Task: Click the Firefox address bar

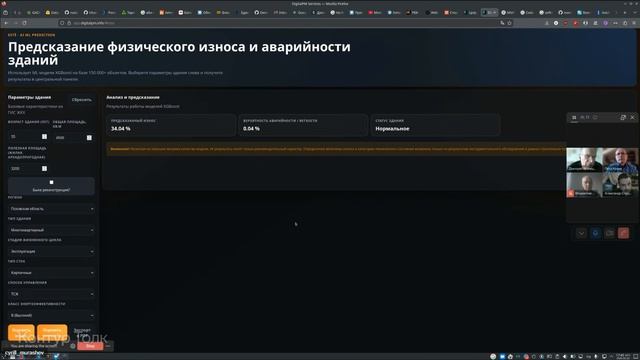Action: (x=286, y=23)
